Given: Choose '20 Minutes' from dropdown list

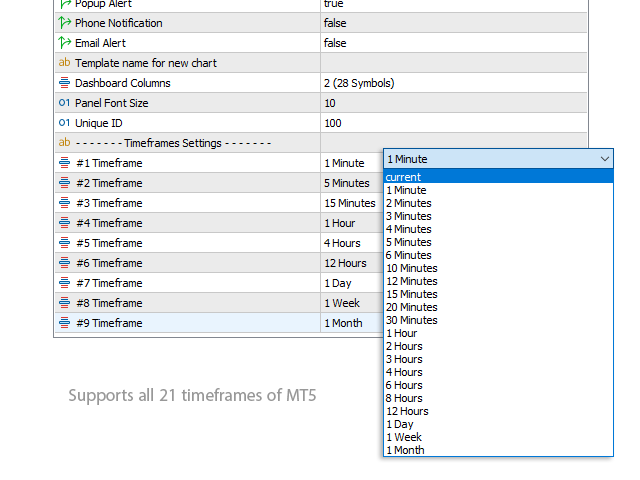Looking at the screenshot, I should click(x=498, y=307).
